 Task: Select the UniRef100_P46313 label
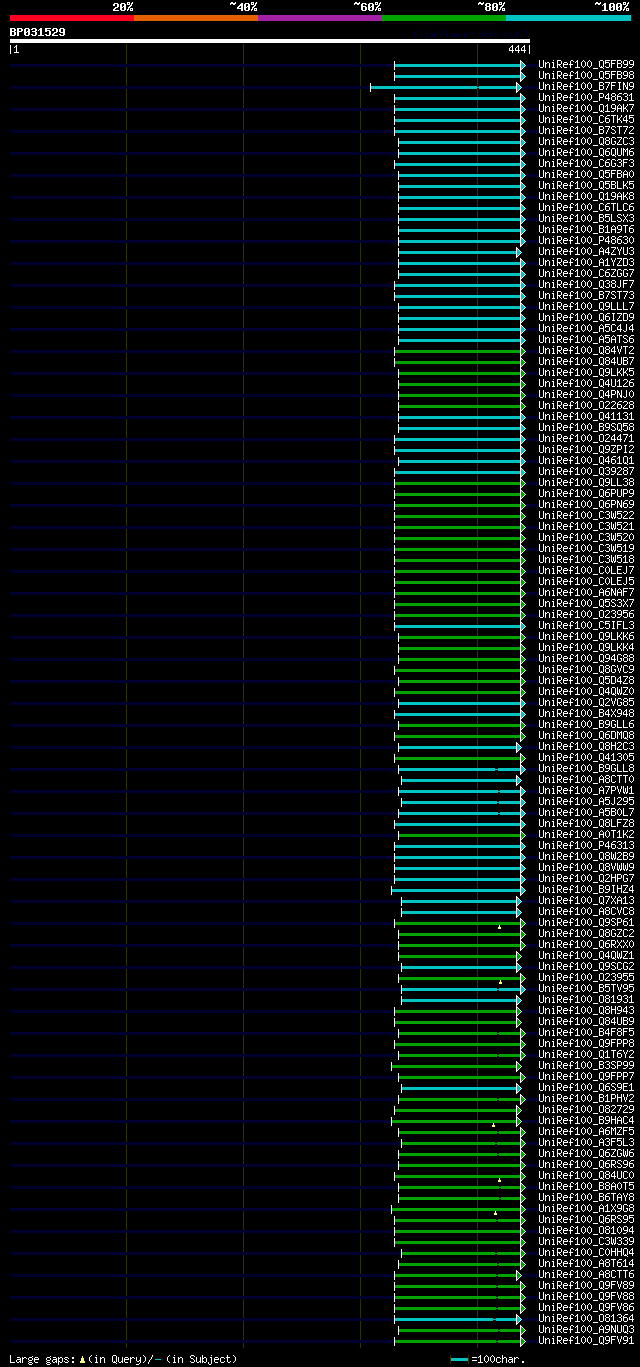[586, 845]
